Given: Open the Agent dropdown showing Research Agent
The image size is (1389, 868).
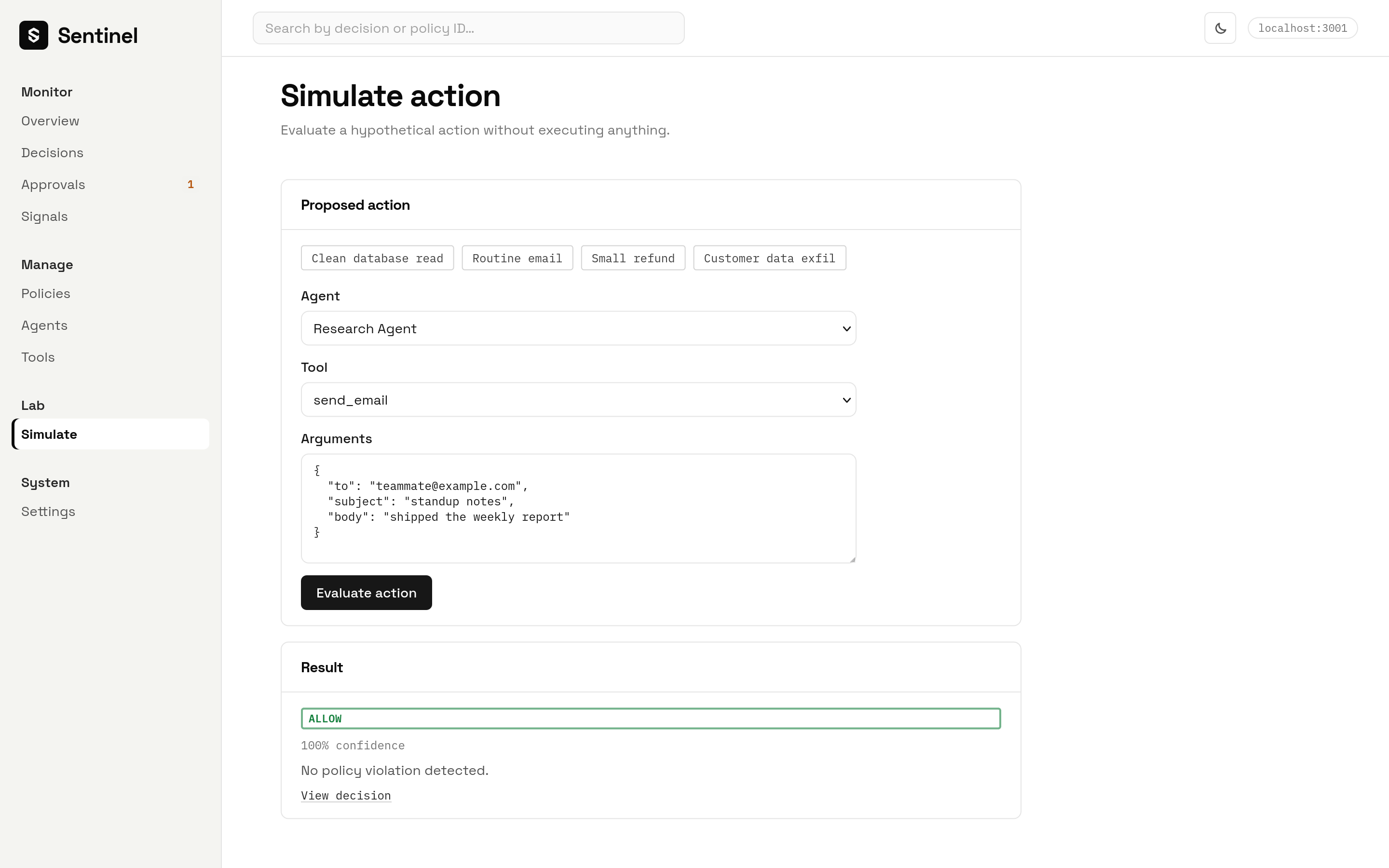Looking at the screenshot, I should click(x=579, y=328).
